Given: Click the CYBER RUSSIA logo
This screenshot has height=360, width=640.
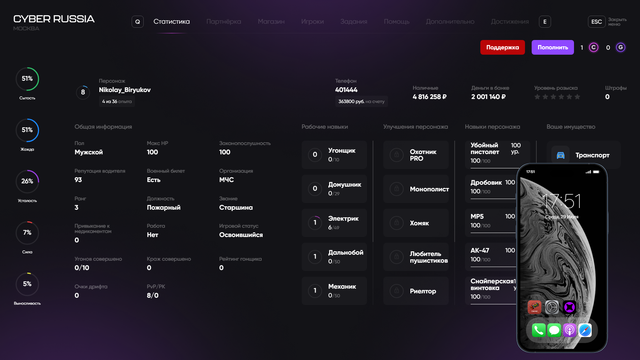Looking at the screenshot, I should pyautogui.click(x=53, y=19).
